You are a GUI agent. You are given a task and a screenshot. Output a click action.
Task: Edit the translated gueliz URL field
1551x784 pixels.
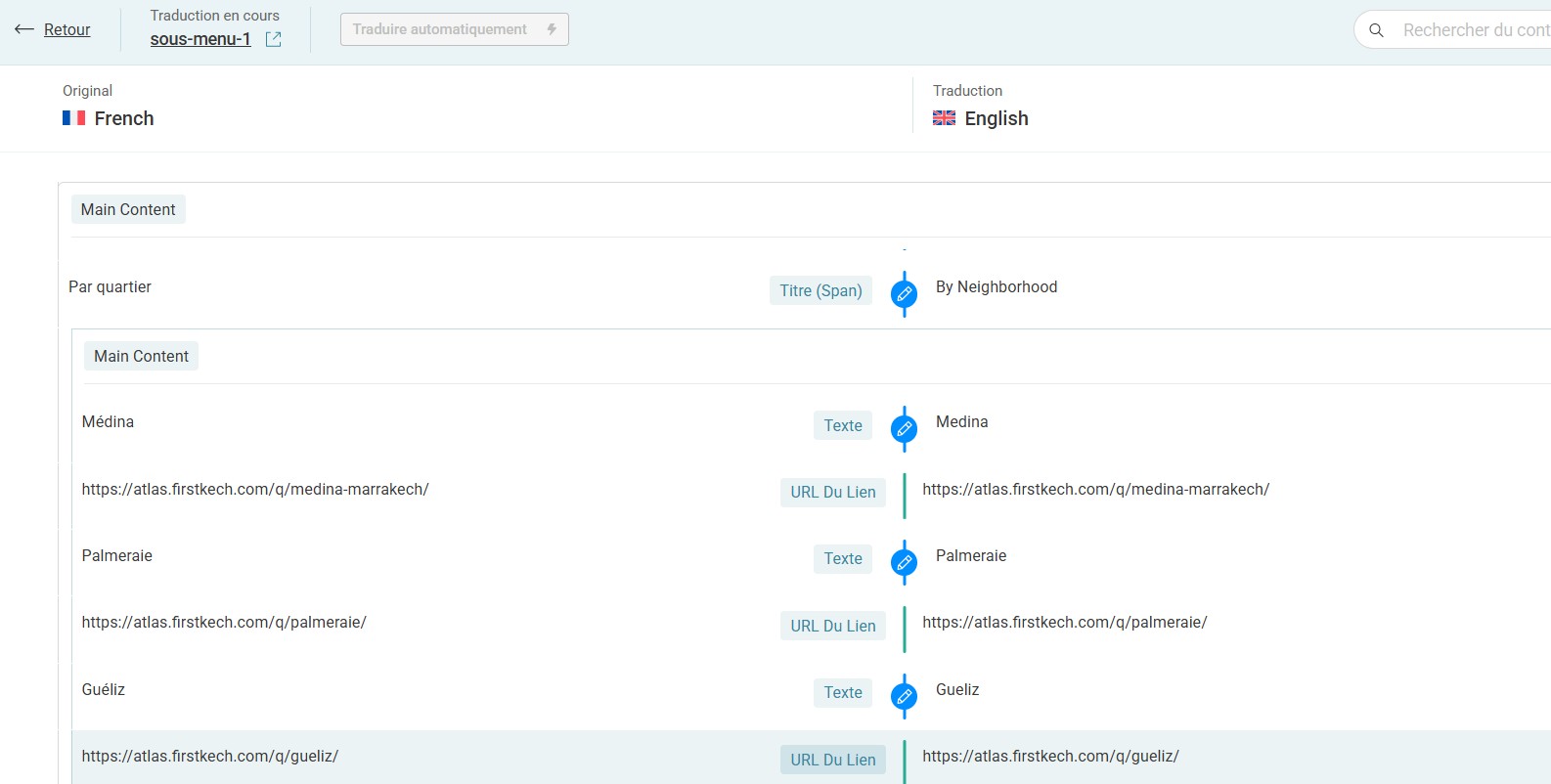point(1050,756)
